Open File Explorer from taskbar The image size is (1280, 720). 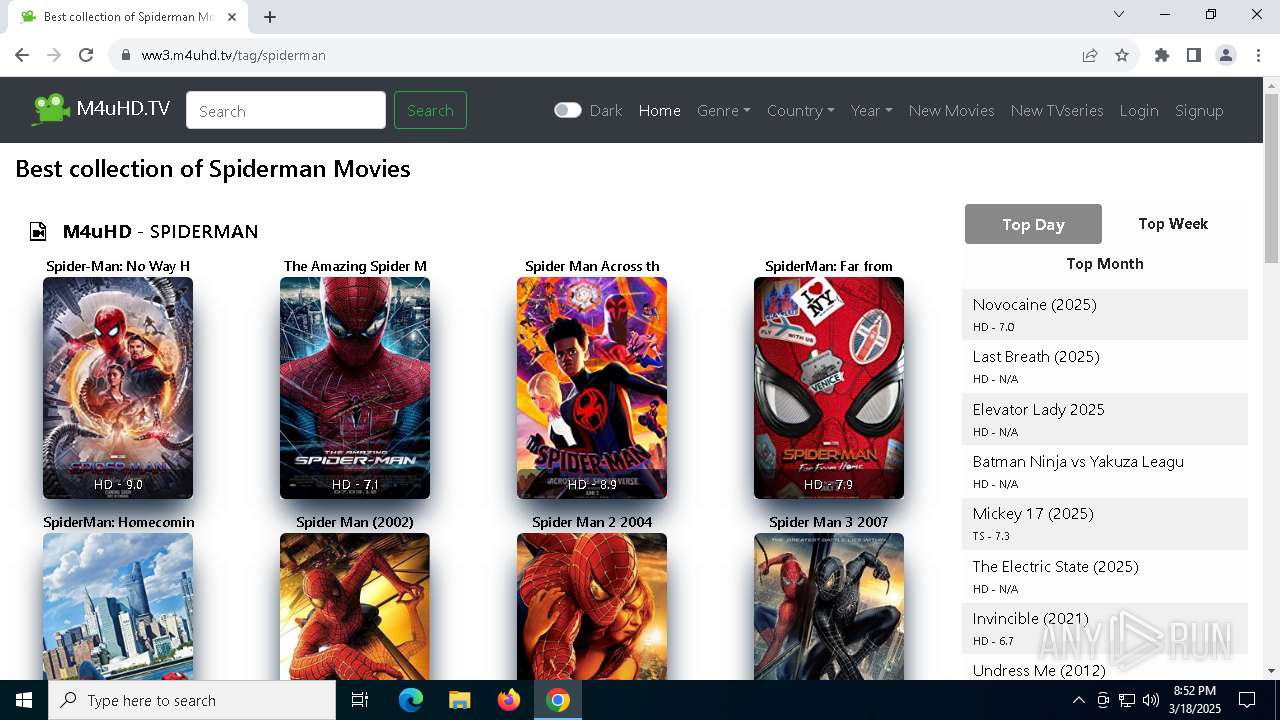[460, 700]
